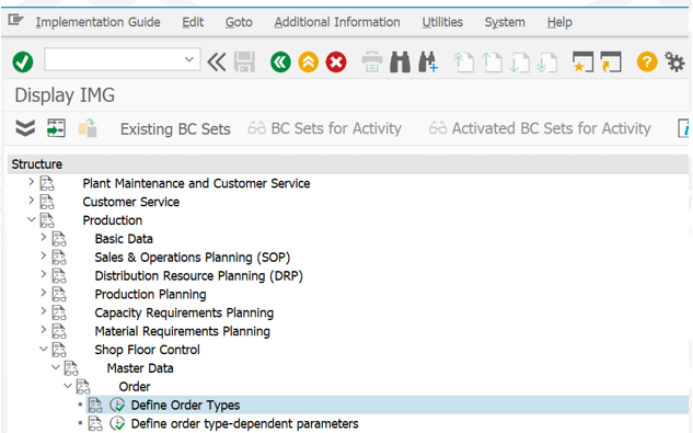Open the gear Customize Layout icon
This screenshot has width=693, height=433.
tap(675, 62)
